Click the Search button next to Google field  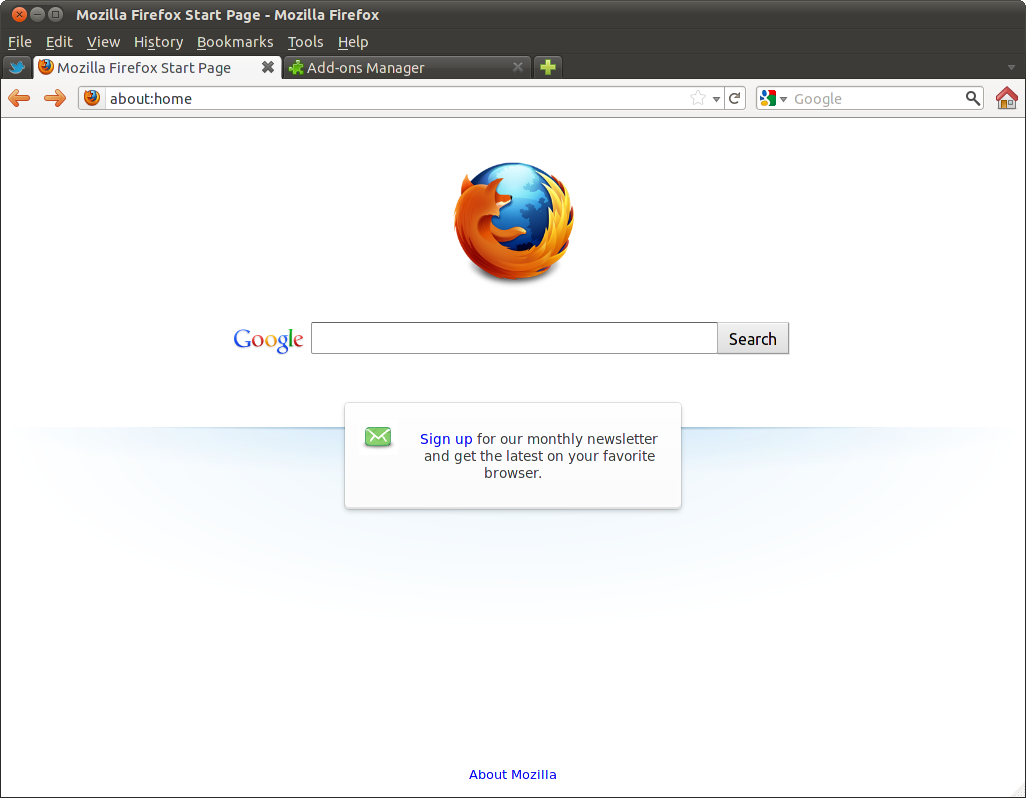click(752, 339)
